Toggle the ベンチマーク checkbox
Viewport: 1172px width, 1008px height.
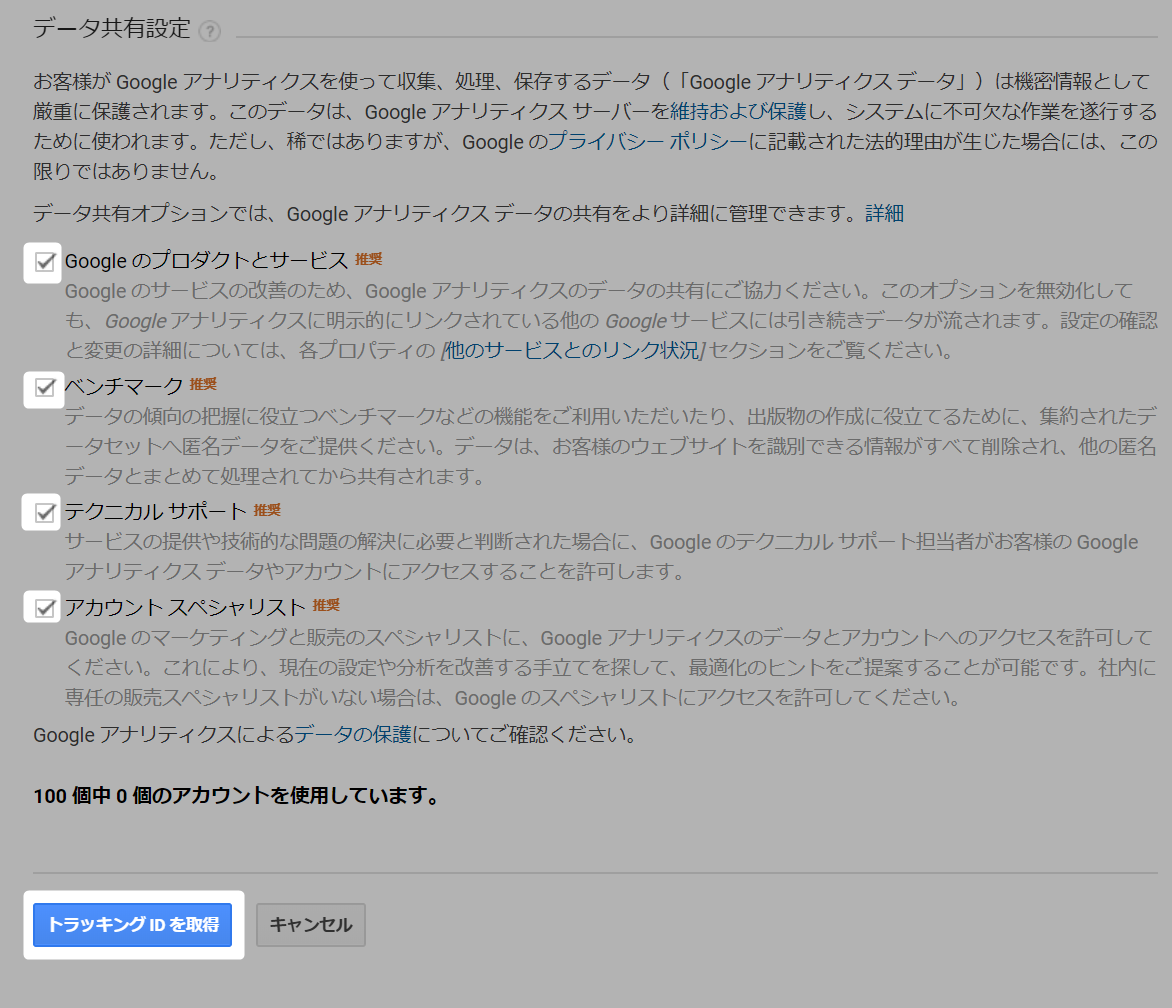pyautogui.click(x=45, y=388)
